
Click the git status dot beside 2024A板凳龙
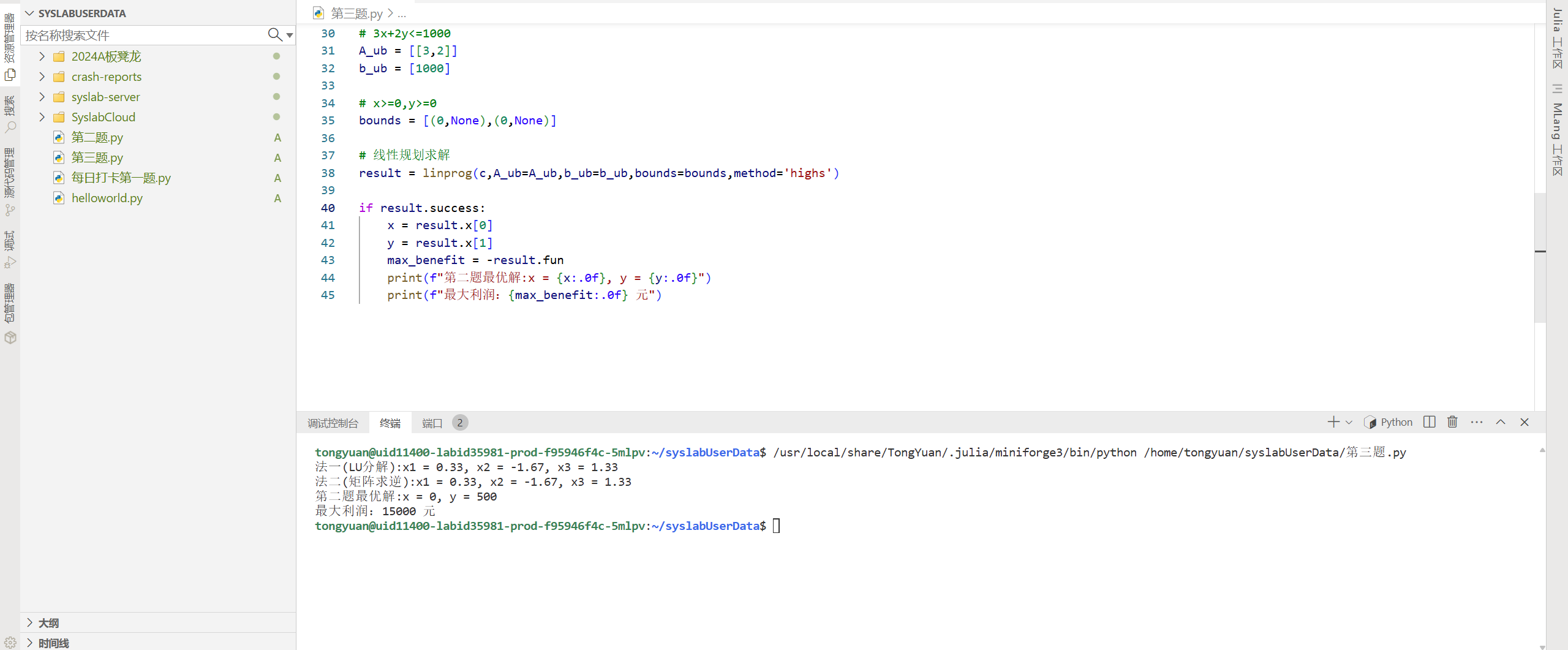point(277,56)
